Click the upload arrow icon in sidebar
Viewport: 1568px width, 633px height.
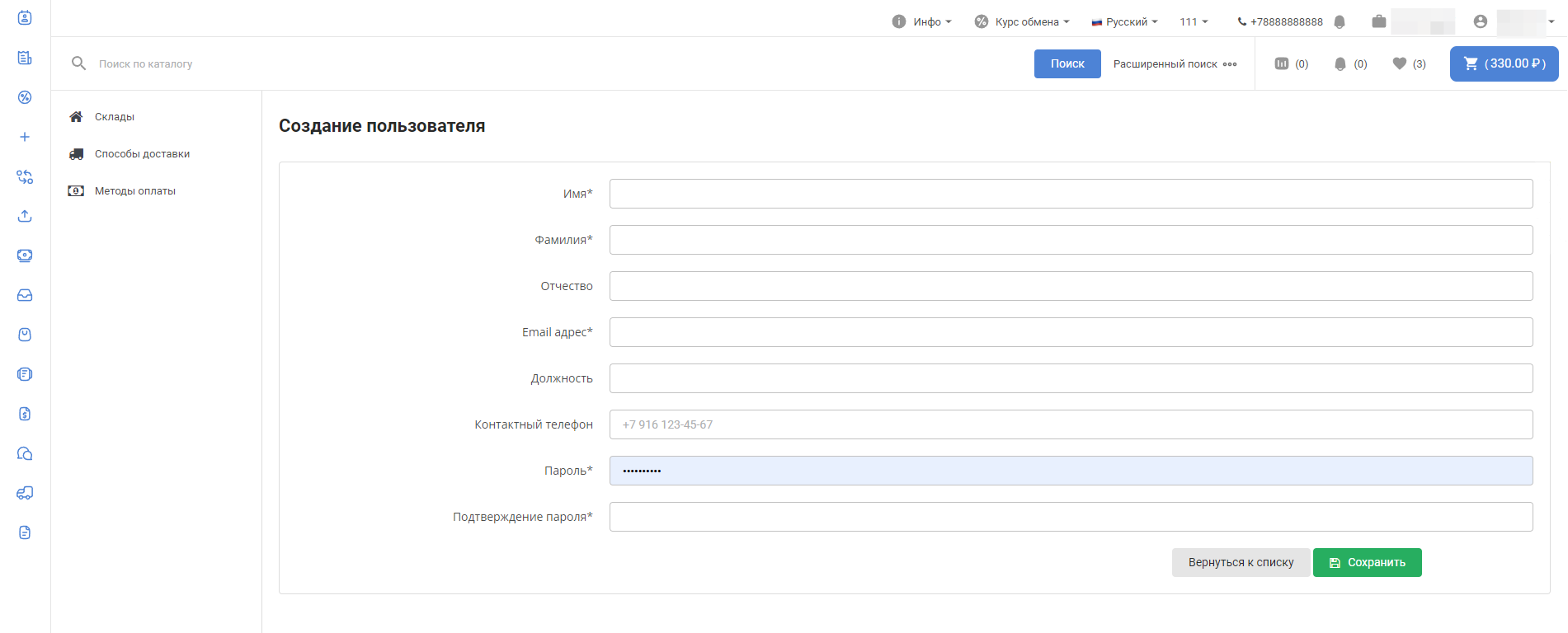(25, 216)
